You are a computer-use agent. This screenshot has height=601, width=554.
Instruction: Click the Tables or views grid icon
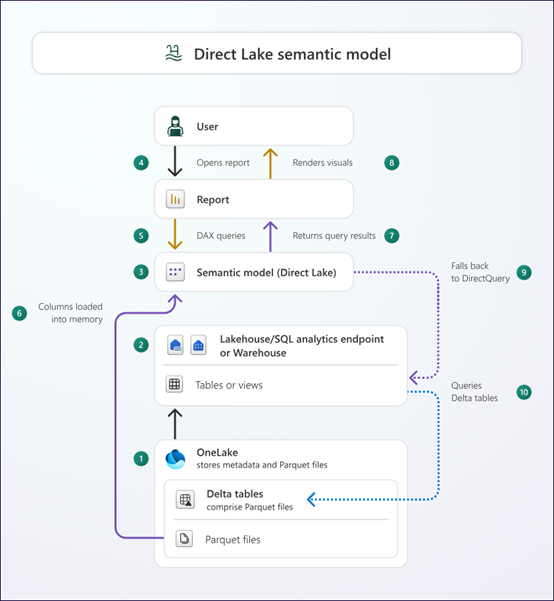click(x=174, y=384)
